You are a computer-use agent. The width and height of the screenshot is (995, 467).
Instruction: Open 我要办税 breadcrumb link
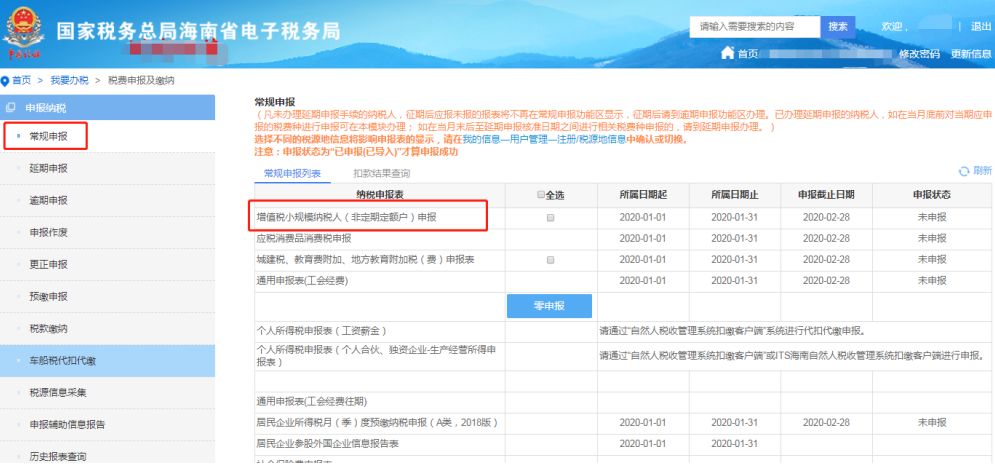click(x=70, y=81)
